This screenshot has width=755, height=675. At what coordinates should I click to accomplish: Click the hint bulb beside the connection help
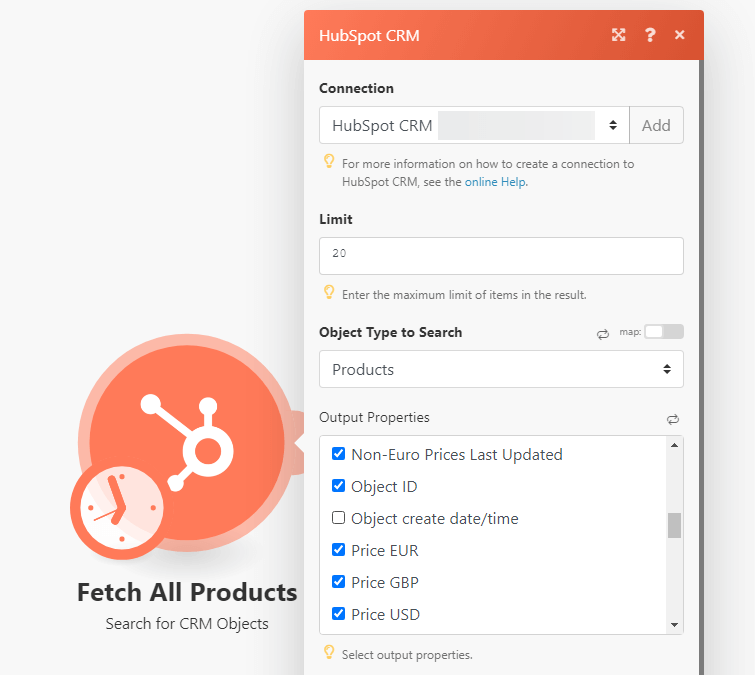coord(329,161)
